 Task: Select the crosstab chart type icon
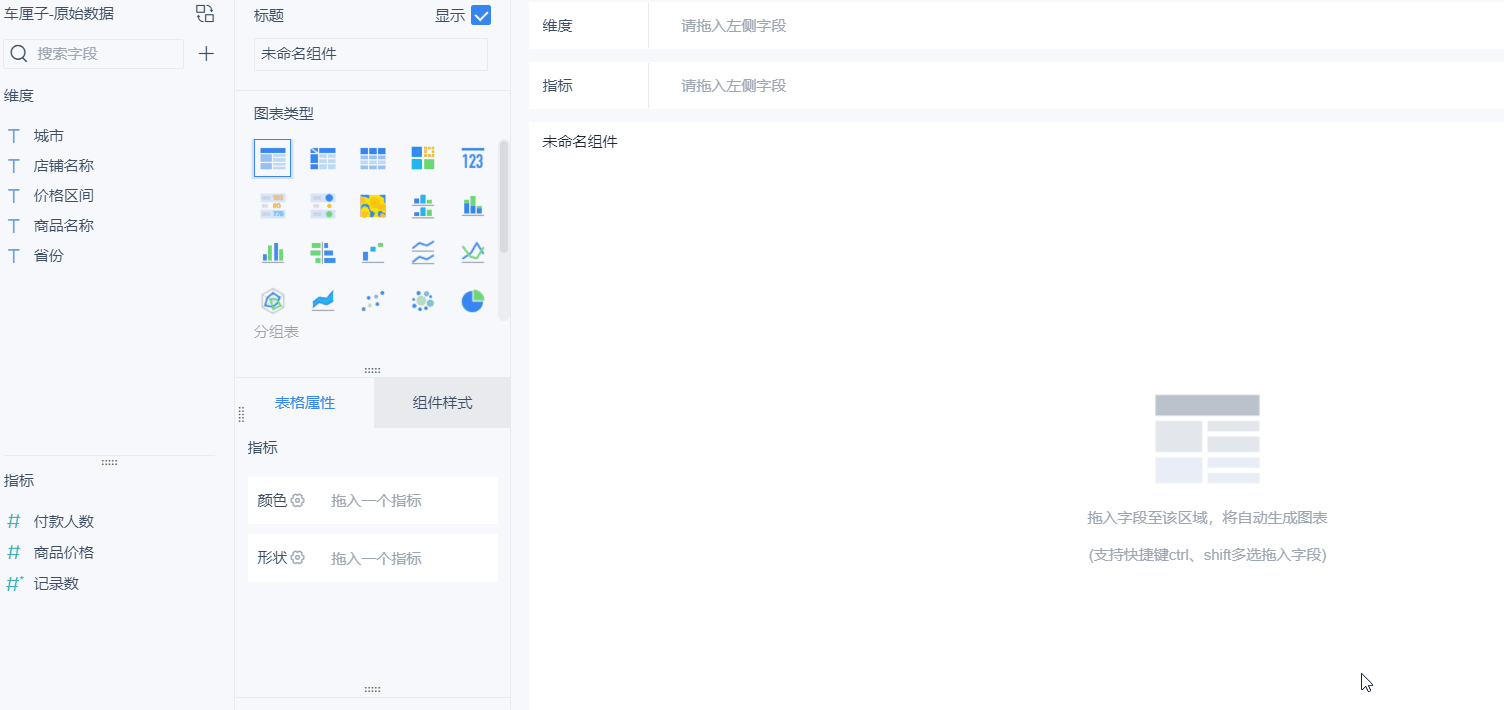pos(322,157)
